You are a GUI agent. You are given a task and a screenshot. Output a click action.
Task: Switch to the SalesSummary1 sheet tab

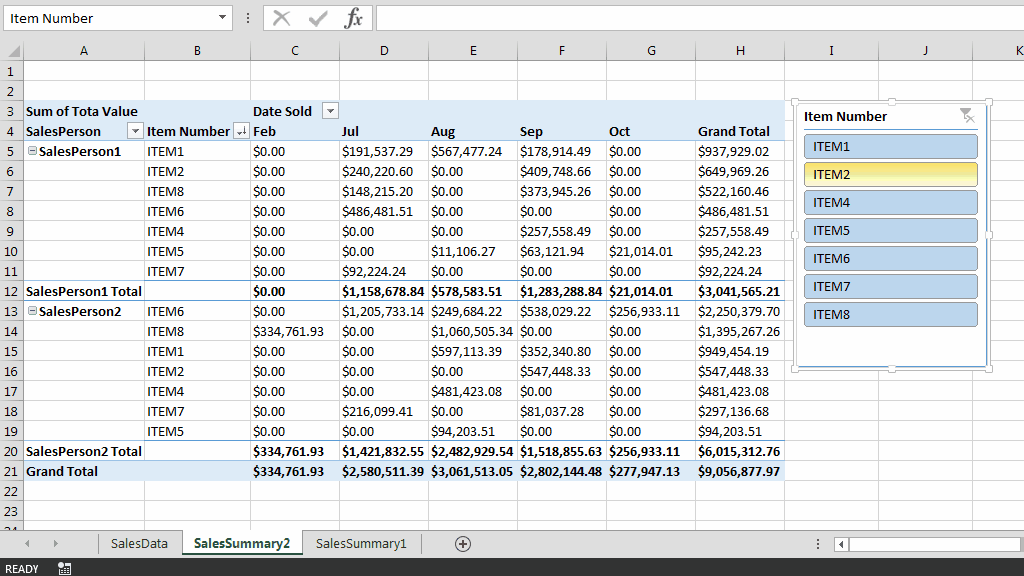coord(361,543)
